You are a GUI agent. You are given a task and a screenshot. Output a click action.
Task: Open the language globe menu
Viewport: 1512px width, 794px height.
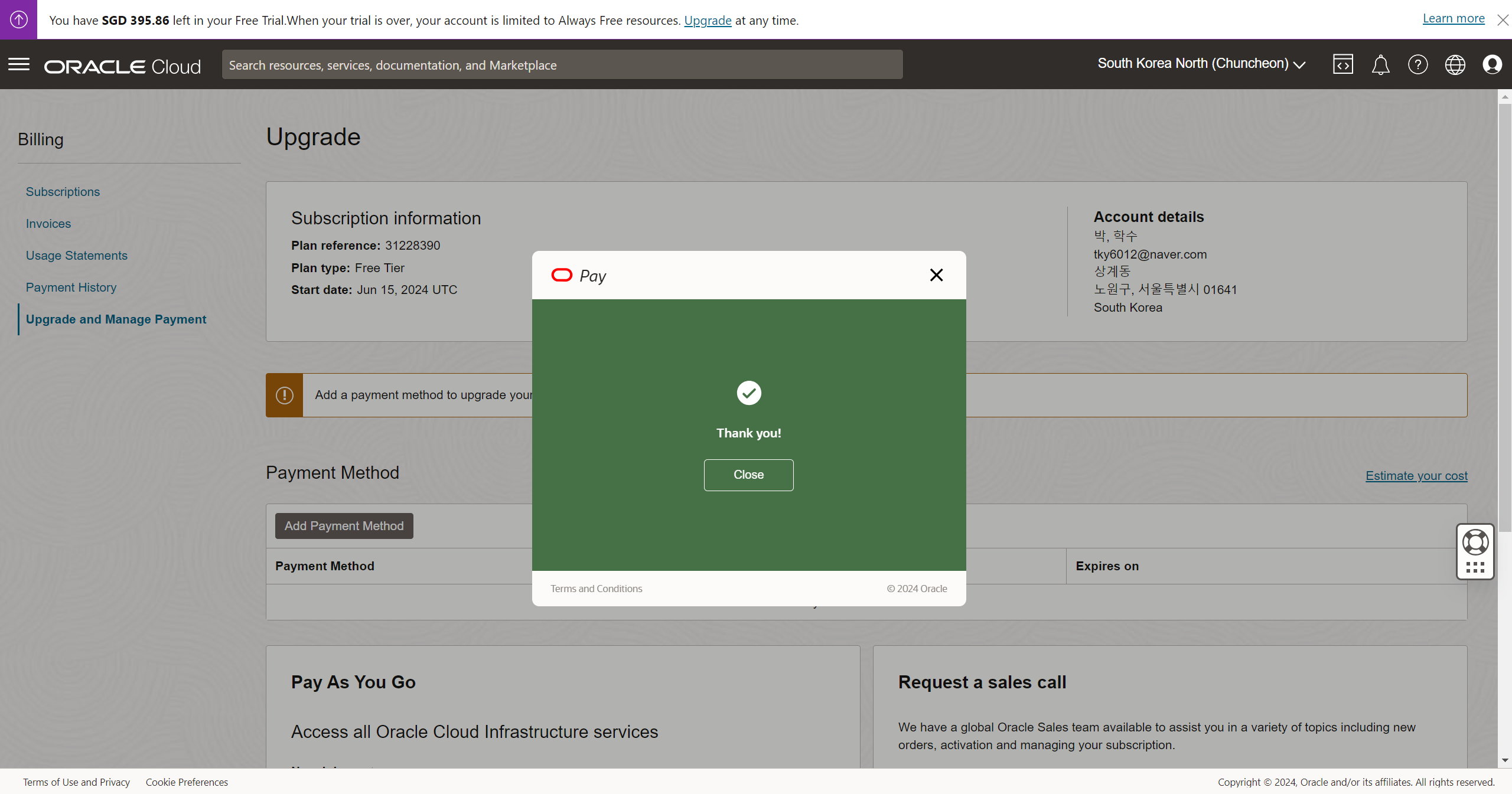(1455, 64)
